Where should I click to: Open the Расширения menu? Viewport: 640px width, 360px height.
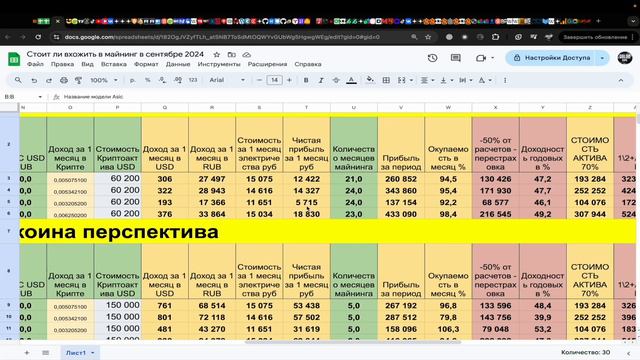(267, 64)
